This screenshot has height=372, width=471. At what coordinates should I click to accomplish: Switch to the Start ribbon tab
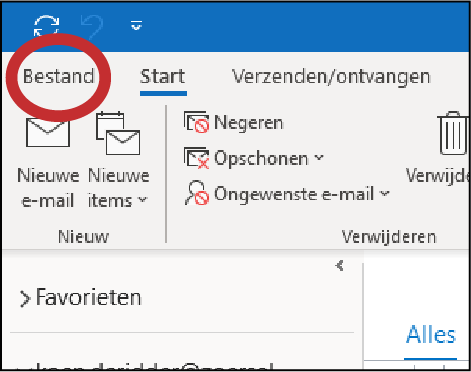163,77
